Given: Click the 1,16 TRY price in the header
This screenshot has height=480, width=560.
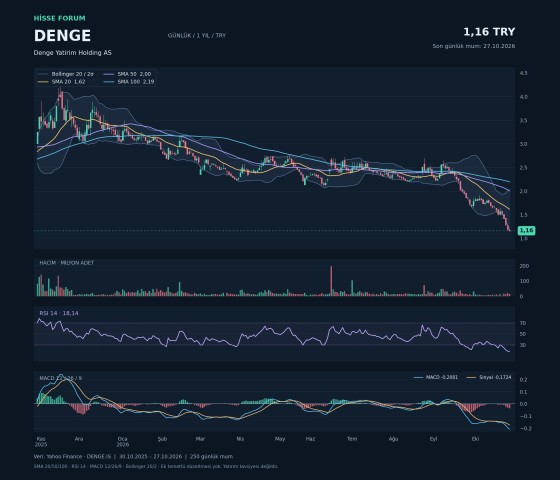Looking at the screenshot, I should (489, 32).
